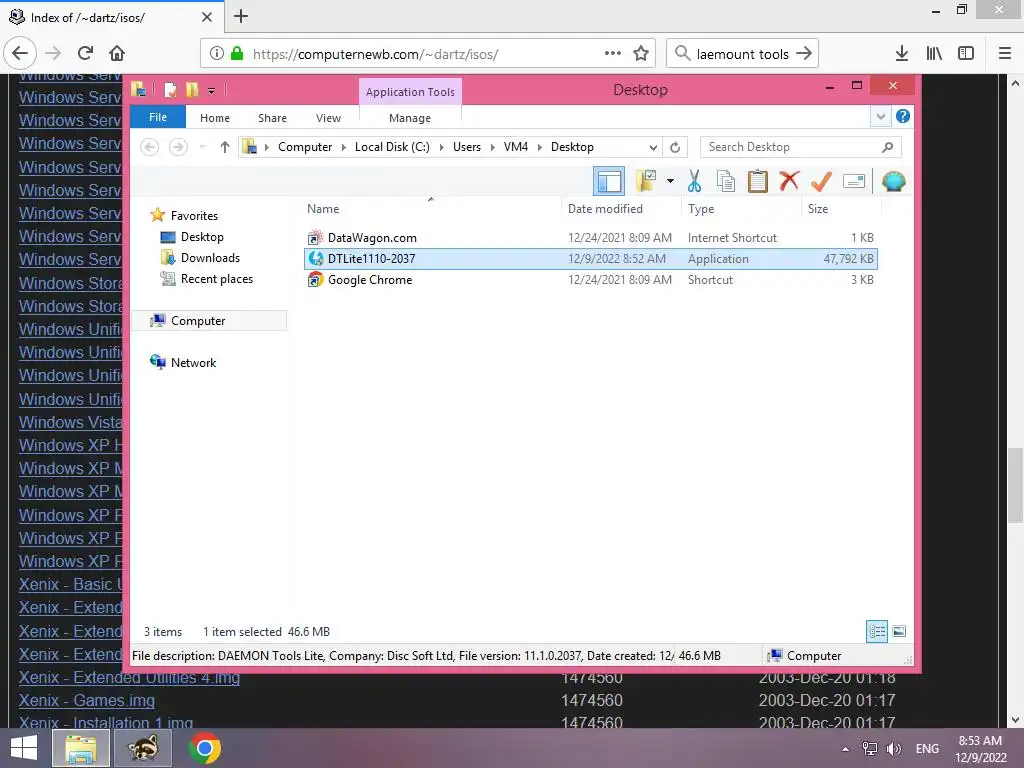
Task: Expand breadcrumb arrow after Computer
Action: pos(344,147)
